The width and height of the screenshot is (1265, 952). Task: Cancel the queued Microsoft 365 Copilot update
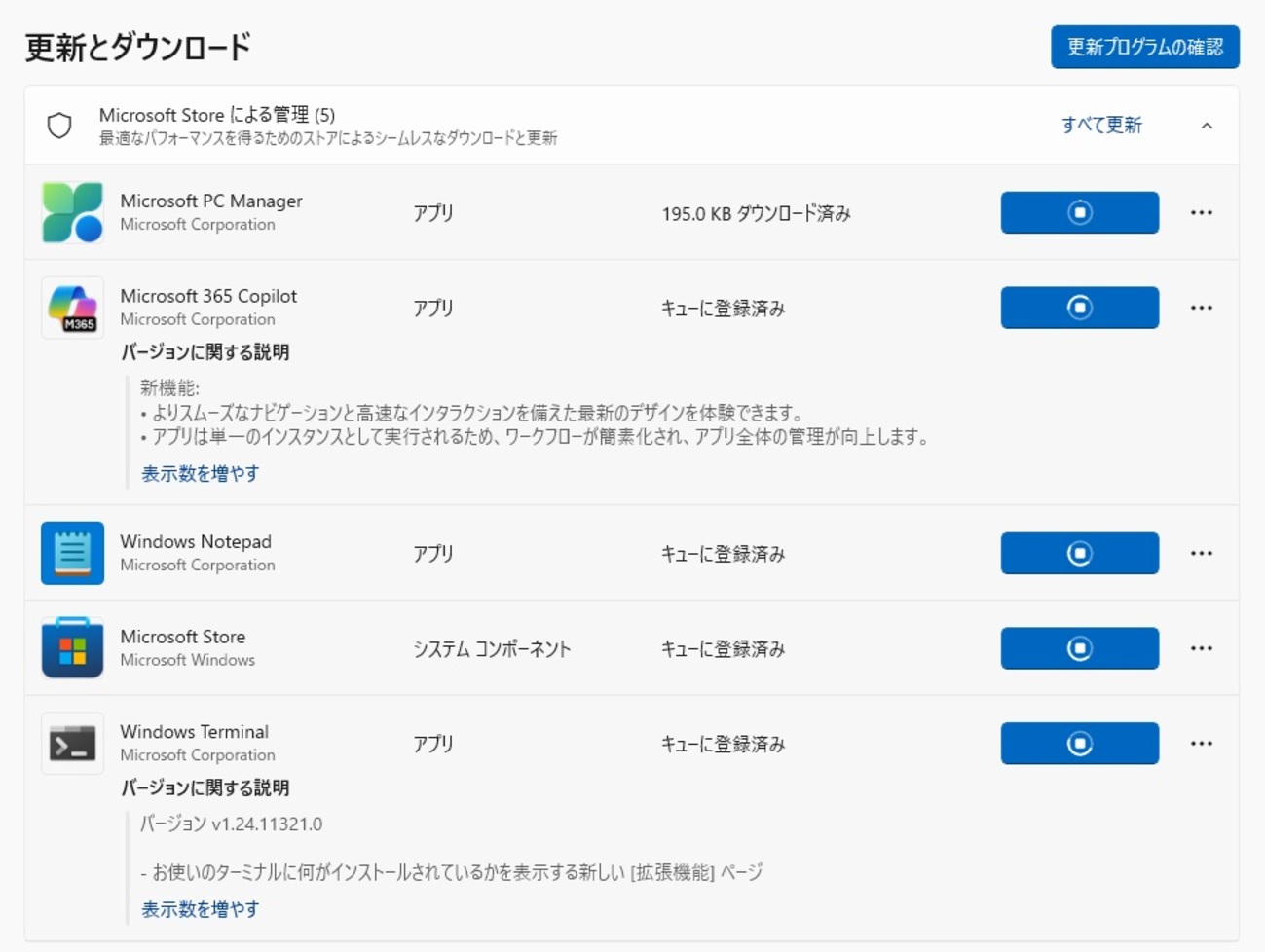(x=1079, y=308)
